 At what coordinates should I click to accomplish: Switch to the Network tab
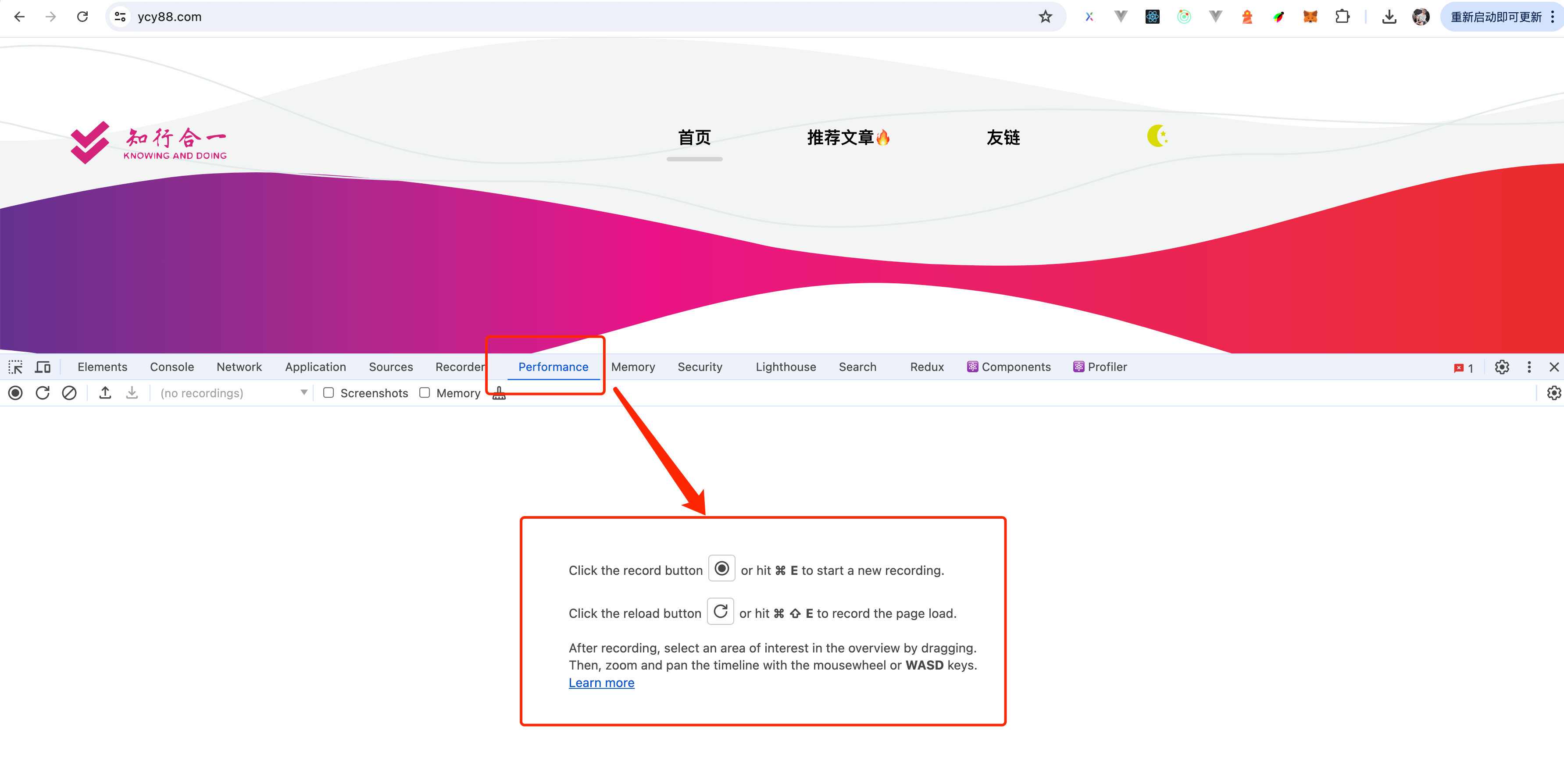239,367
